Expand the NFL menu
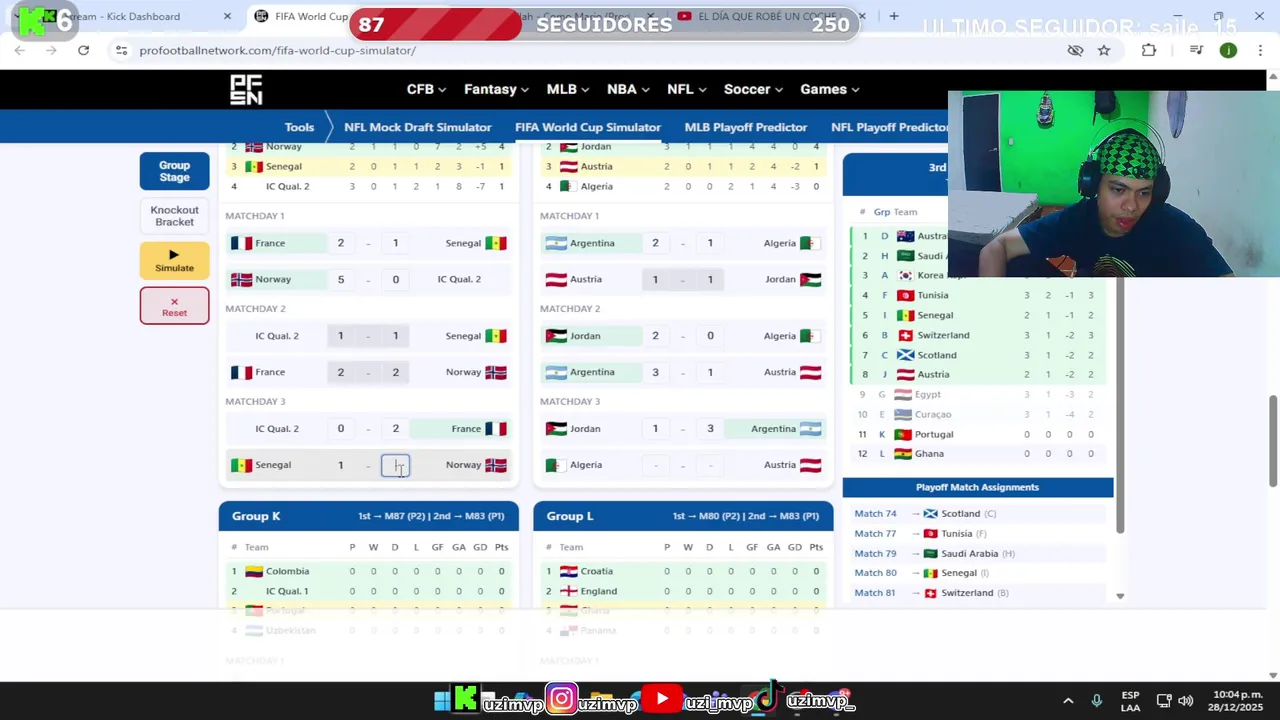 pos(687,89)
